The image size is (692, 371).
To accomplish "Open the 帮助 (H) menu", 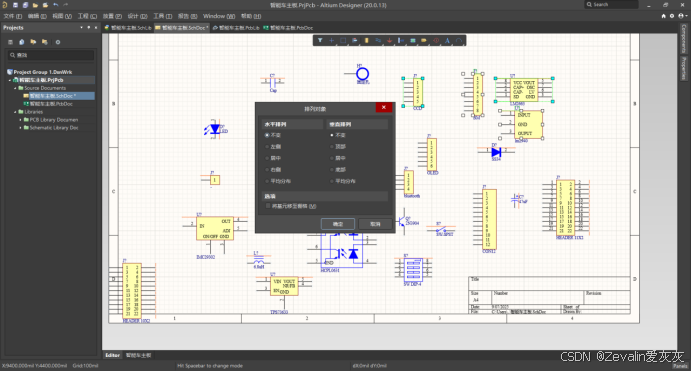I will pos(251,16).
